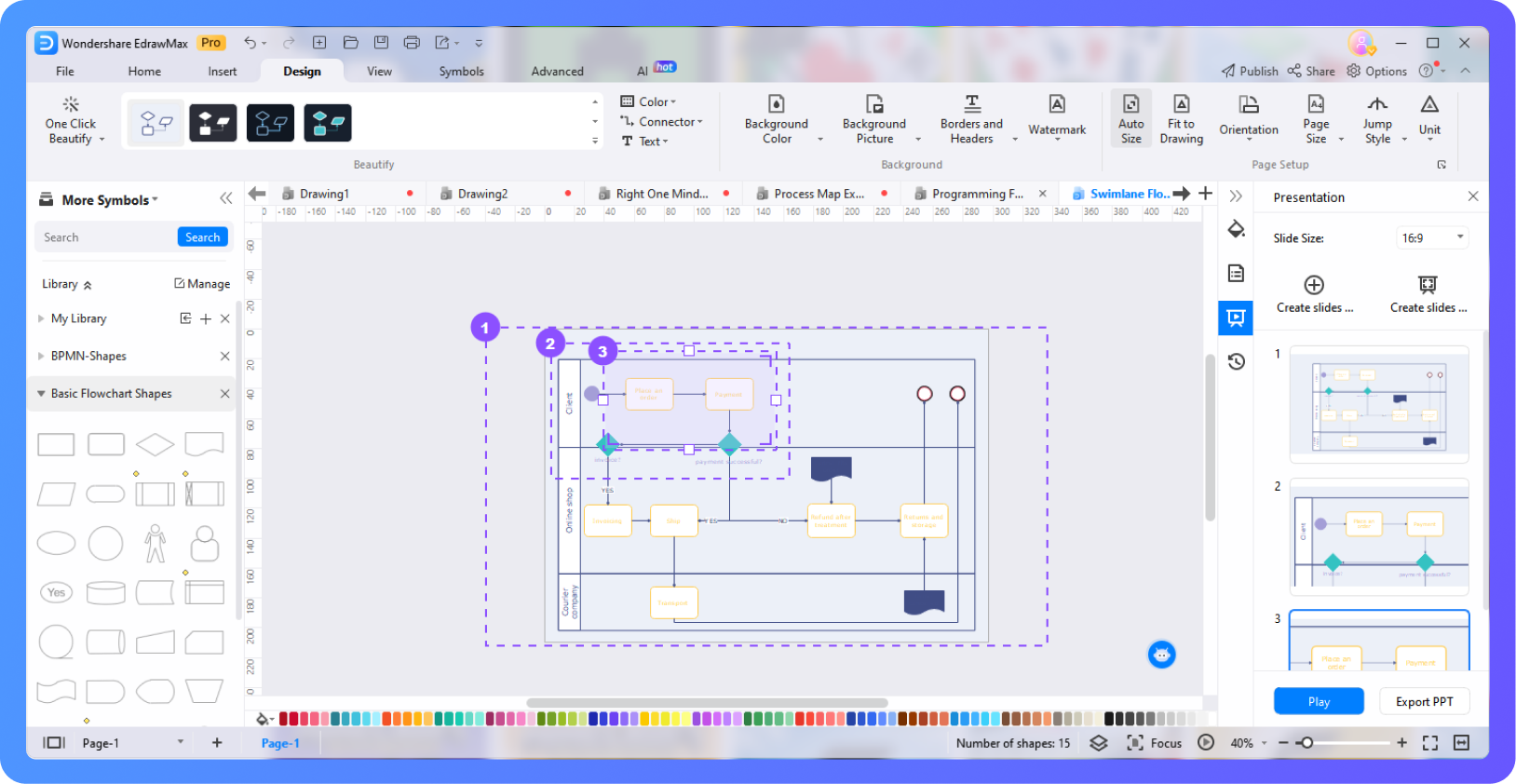Open the Slide Size 16:9 dropdown
Screen dimensions: 1516x784
coord(1433,238)
